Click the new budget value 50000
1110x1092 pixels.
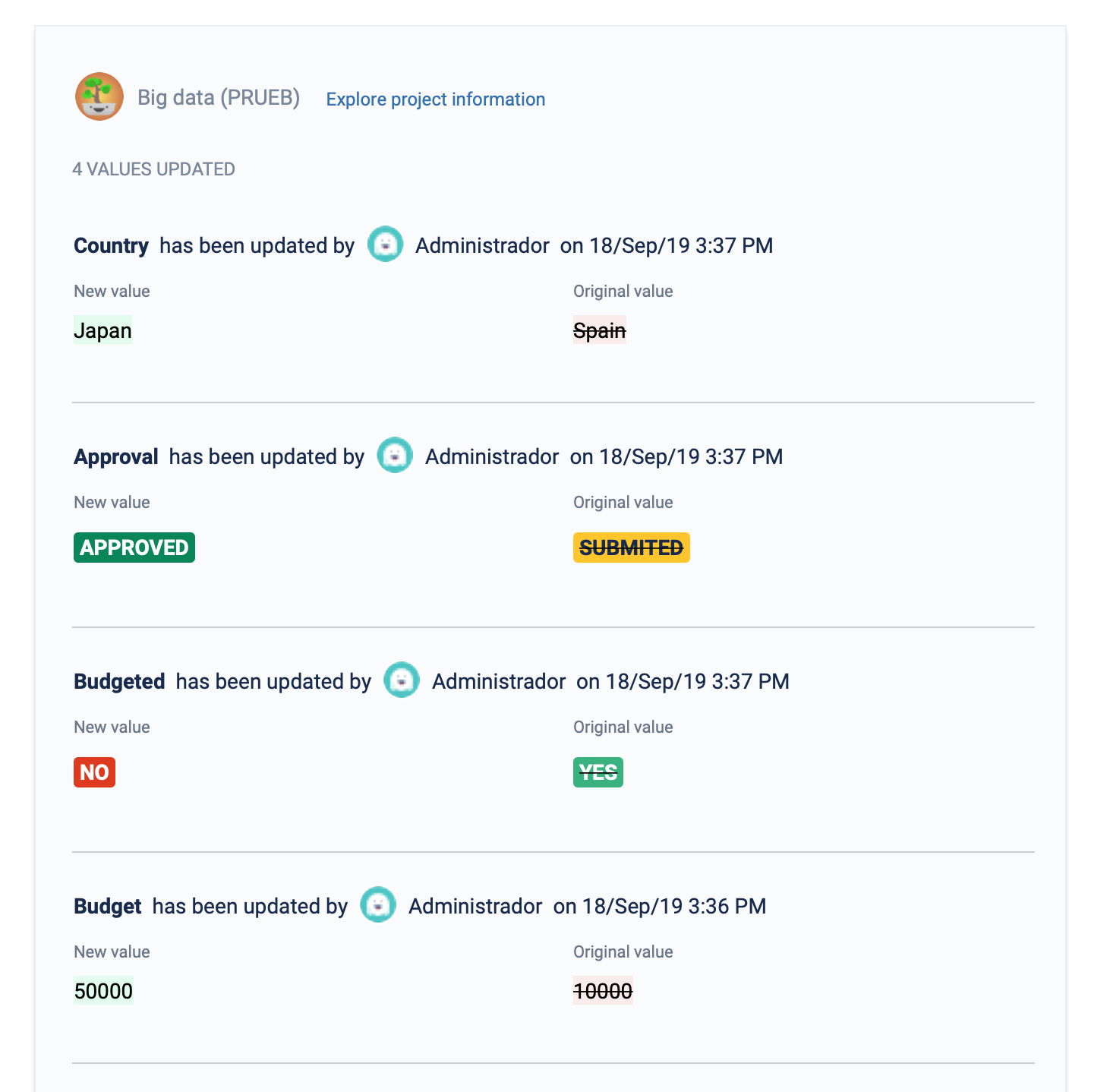point(103,991)
